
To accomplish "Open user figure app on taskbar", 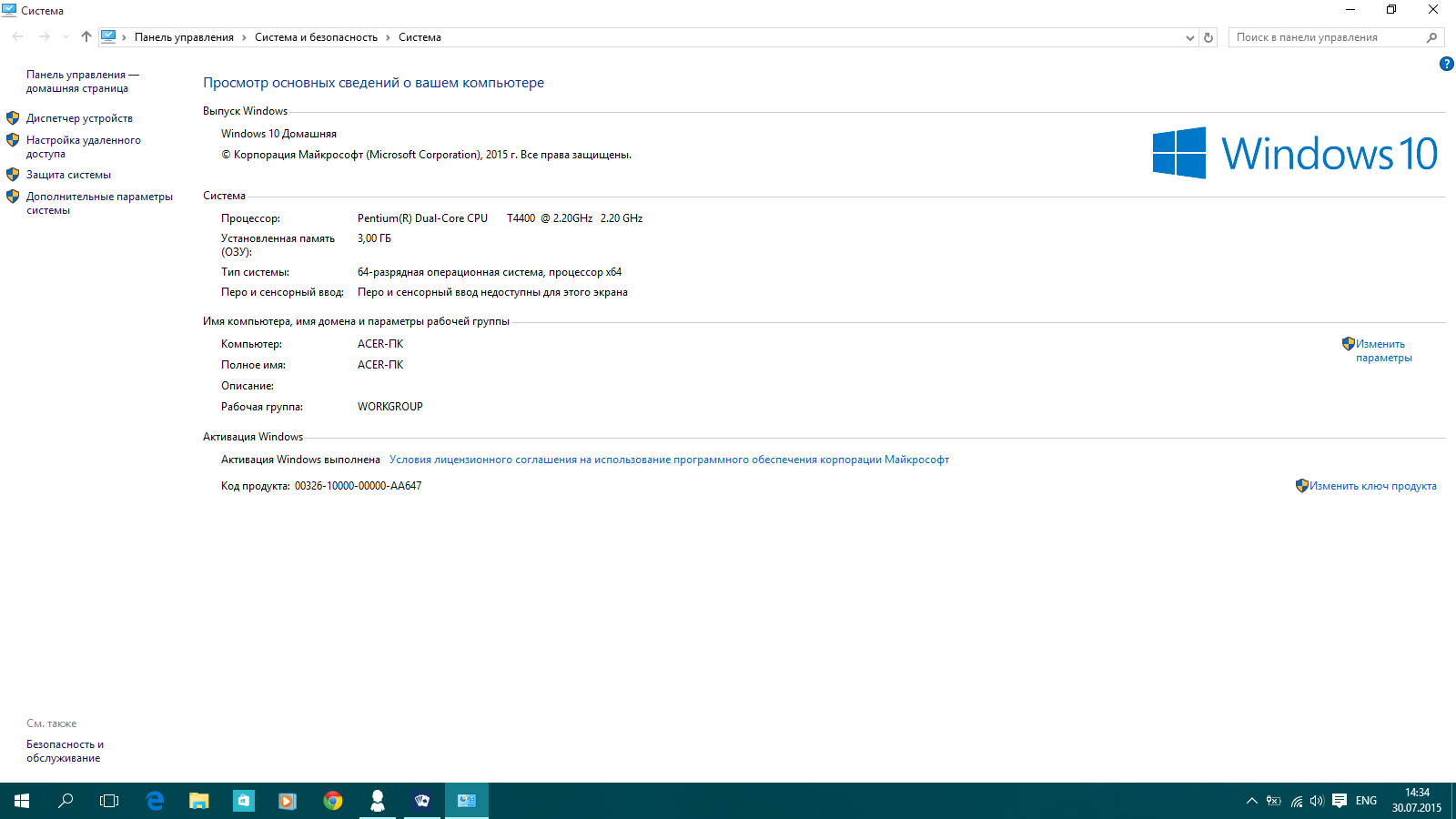I will pos(377,801).
